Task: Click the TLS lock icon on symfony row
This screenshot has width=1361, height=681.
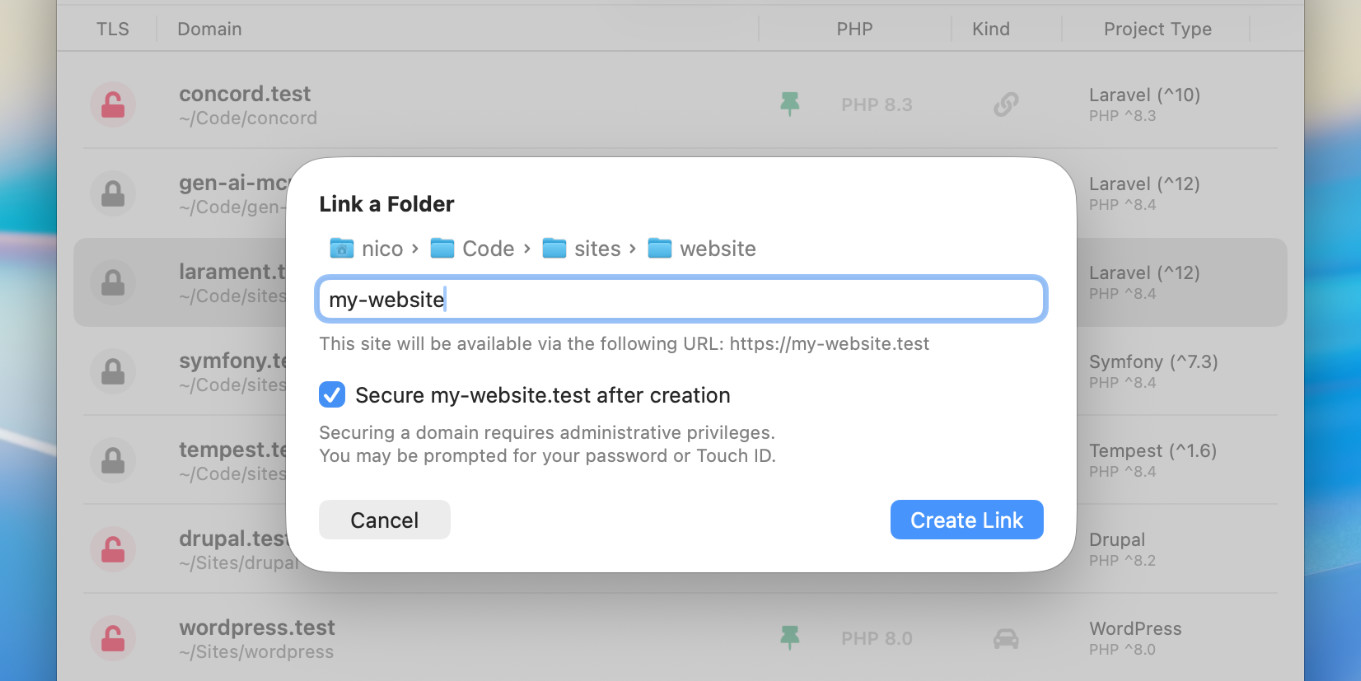Action: click(x=113, y=372)
